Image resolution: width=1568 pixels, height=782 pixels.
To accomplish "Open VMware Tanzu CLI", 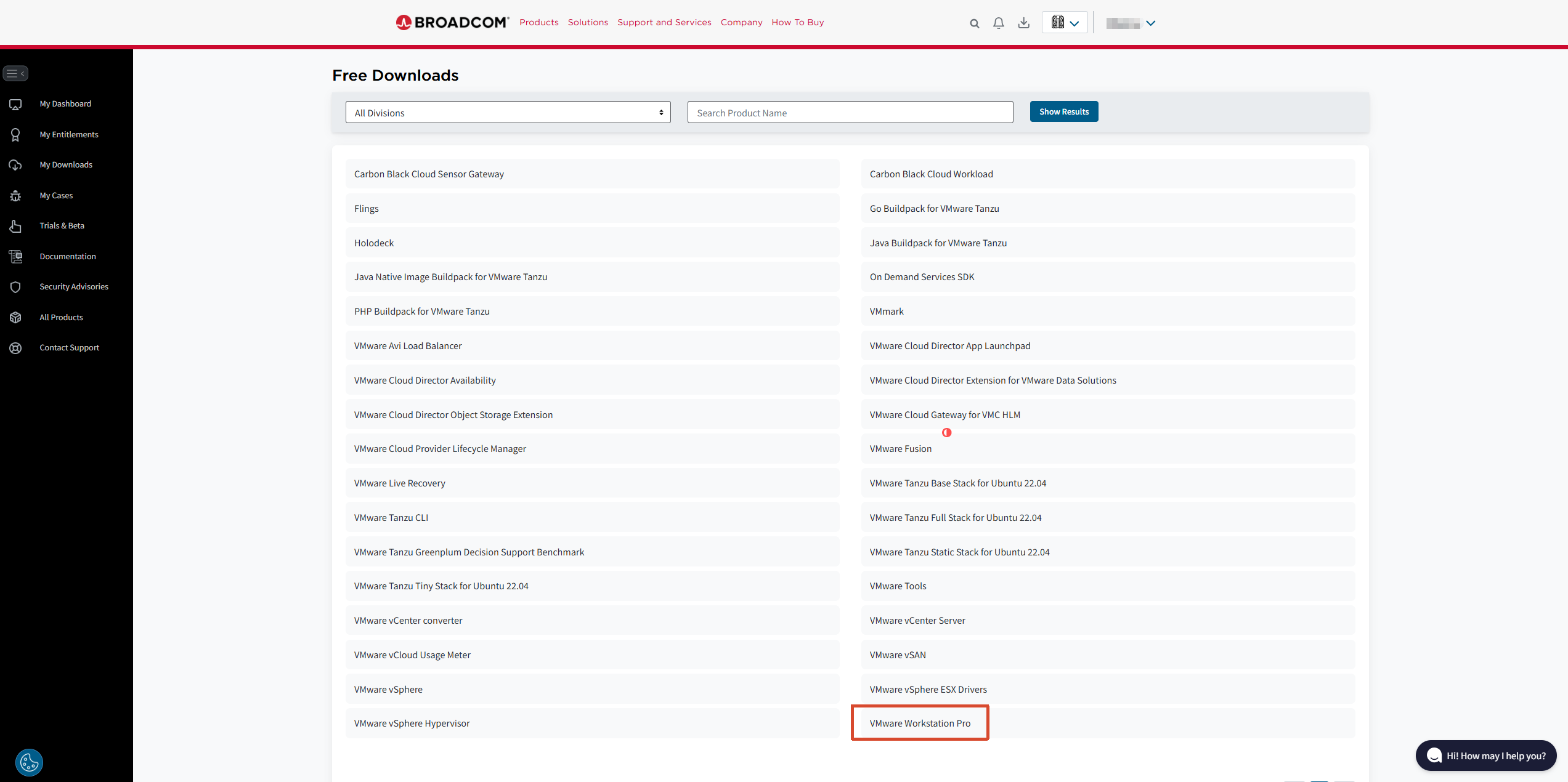I will click(x=593, y=518).
